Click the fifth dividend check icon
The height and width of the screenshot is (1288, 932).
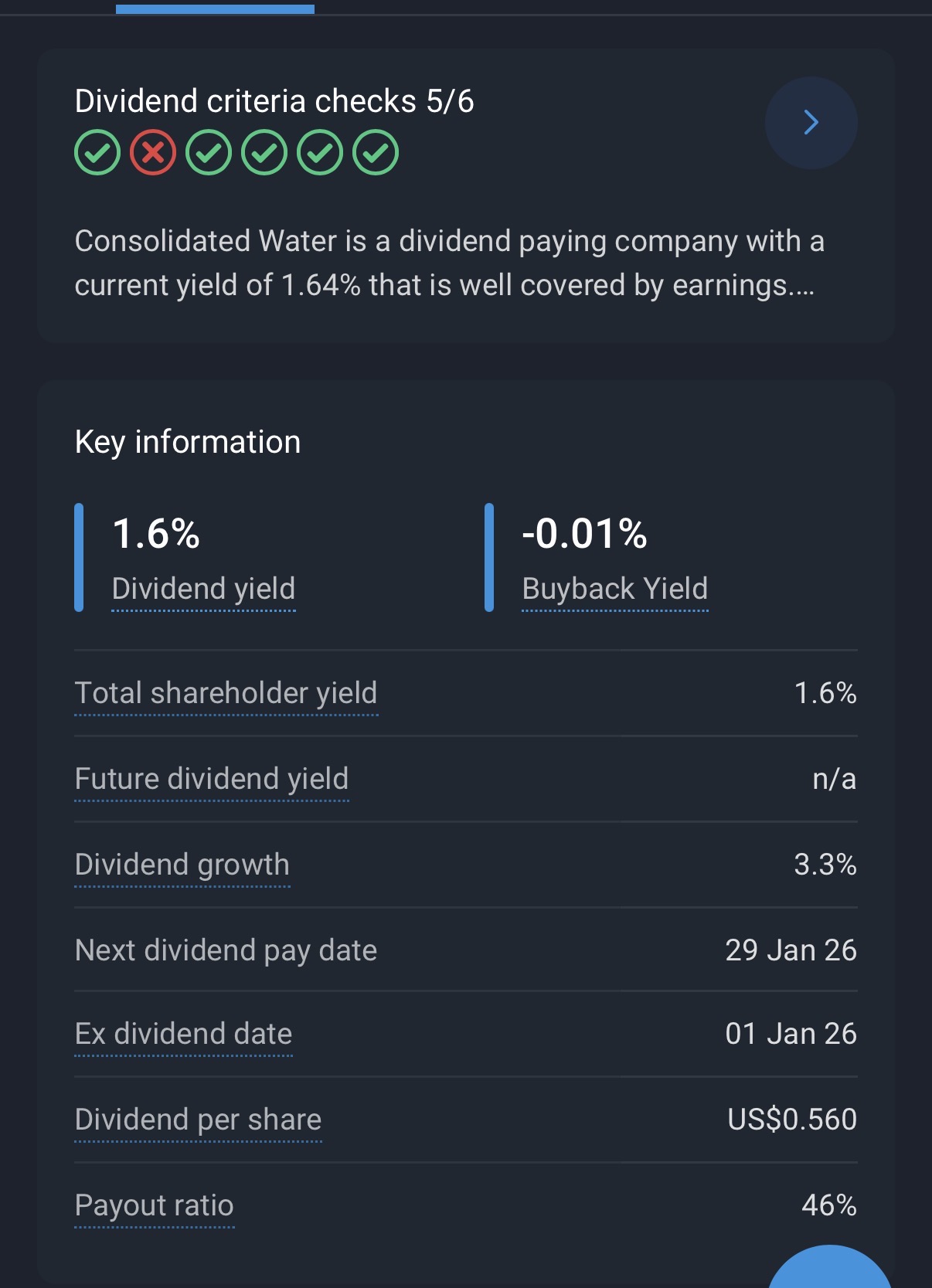pyautogui.click(x=320, y=153)
